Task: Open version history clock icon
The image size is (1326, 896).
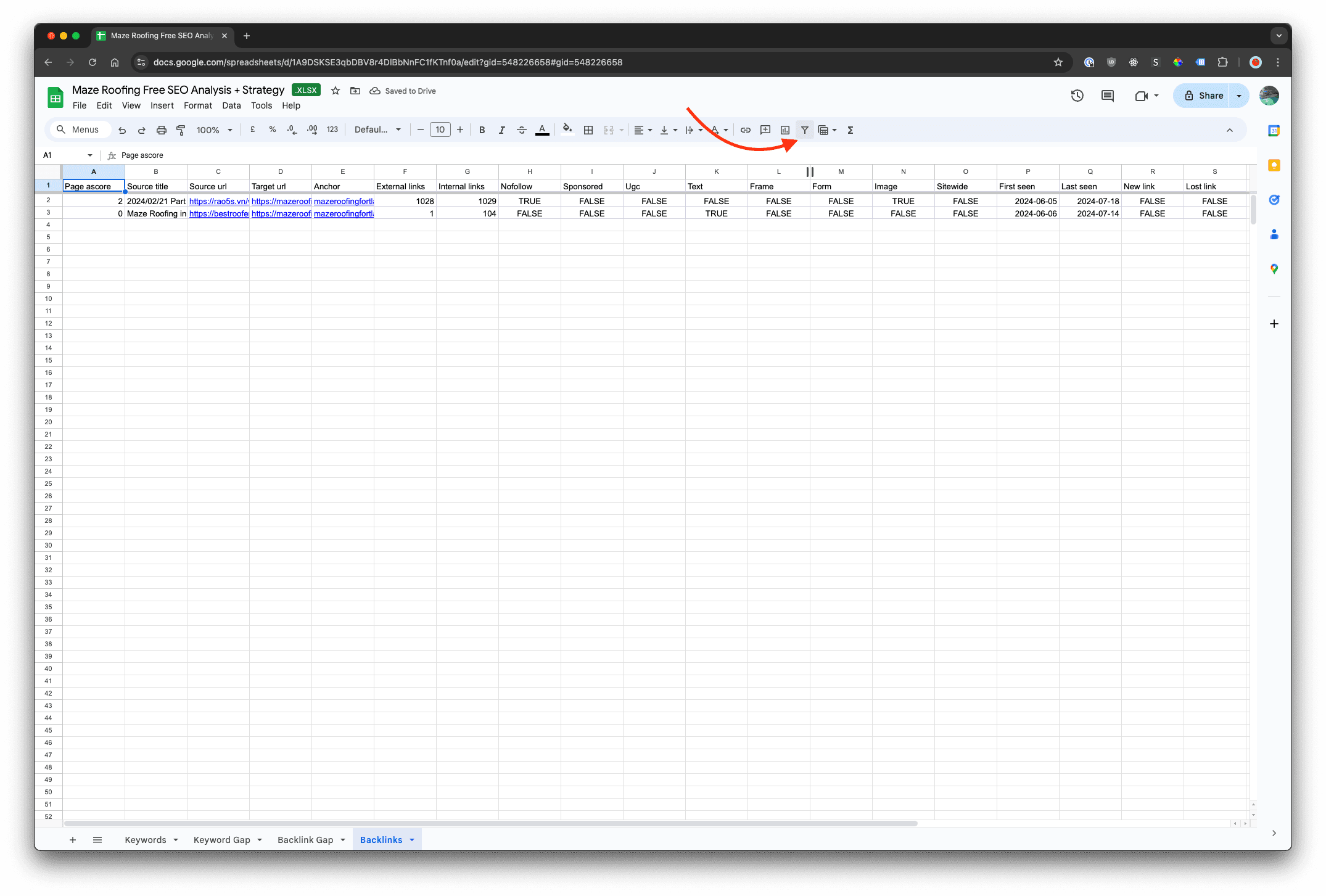Action: coord(1077,96)
